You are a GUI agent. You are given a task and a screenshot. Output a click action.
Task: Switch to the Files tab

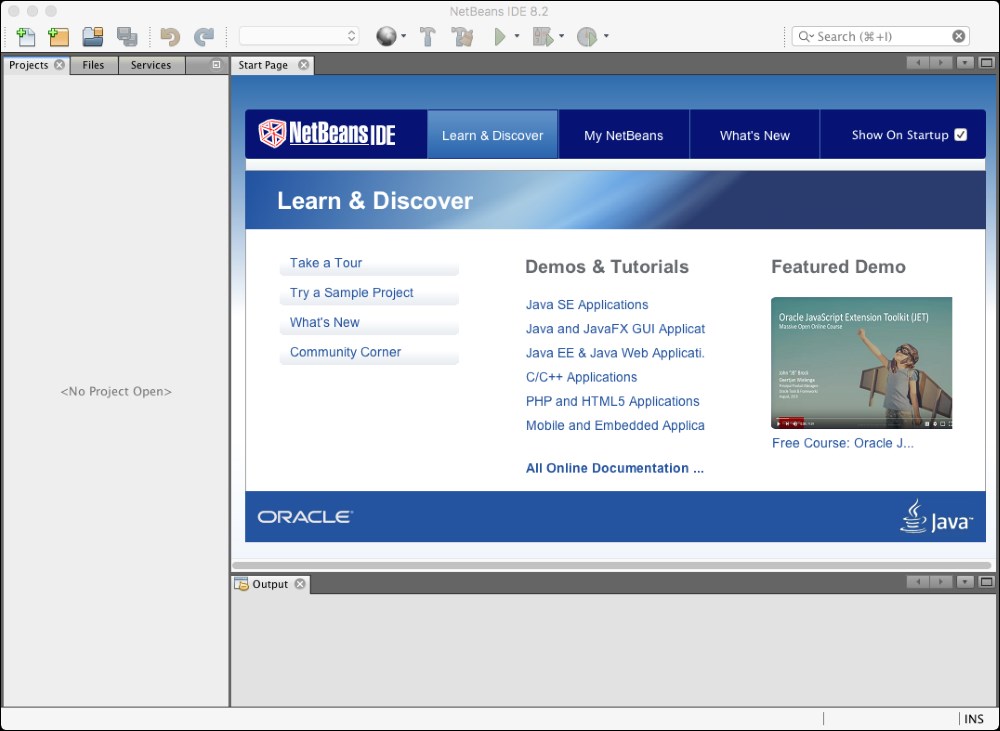[93, 65]
